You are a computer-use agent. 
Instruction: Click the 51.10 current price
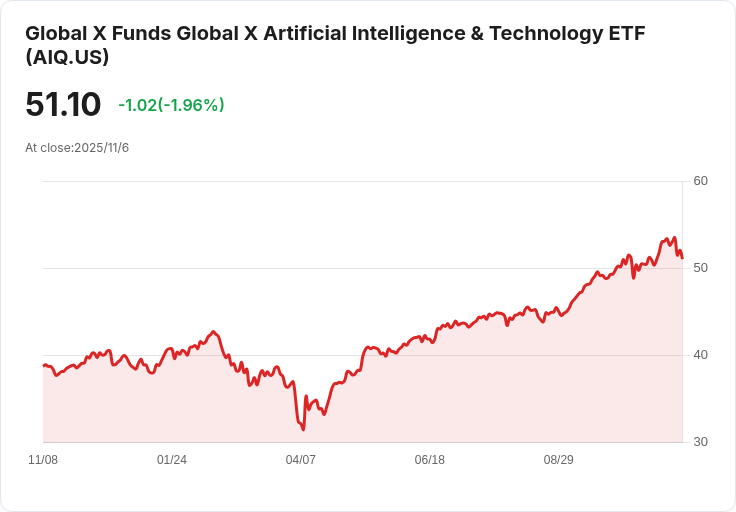click(63, 104)
